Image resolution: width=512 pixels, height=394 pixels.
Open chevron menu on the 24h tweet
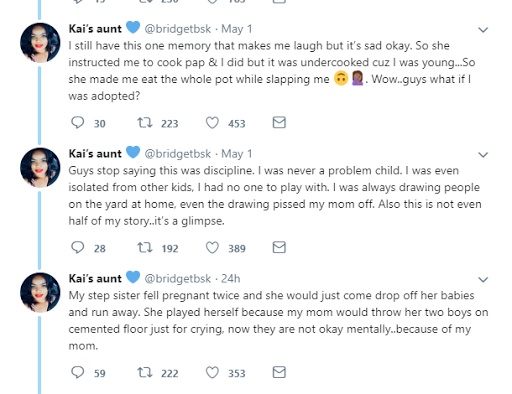(x=483, y=279)
